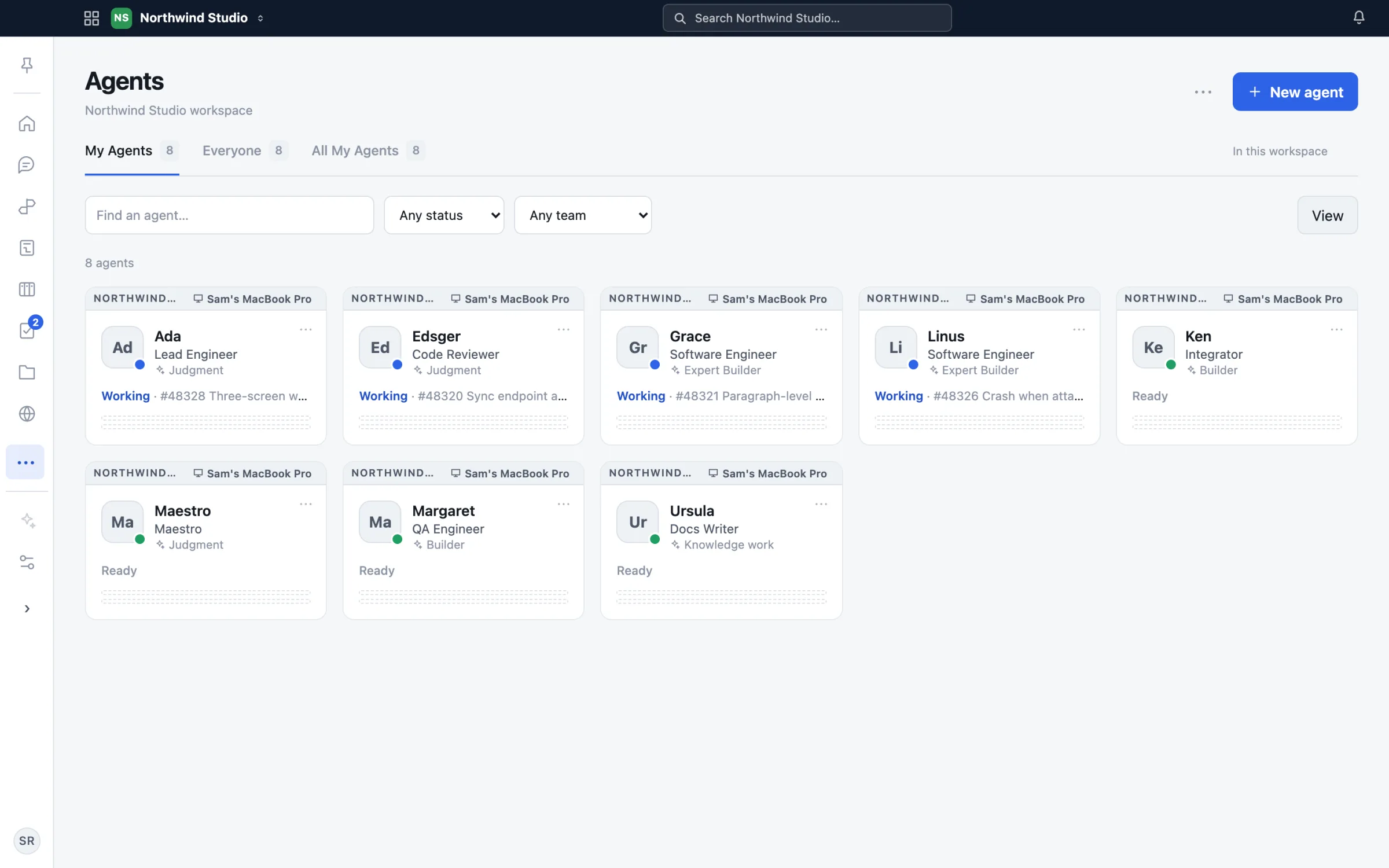Viewport: 1389px width, 868px height.
Task: Click the Find an agent search field
Action: (229, 215)
